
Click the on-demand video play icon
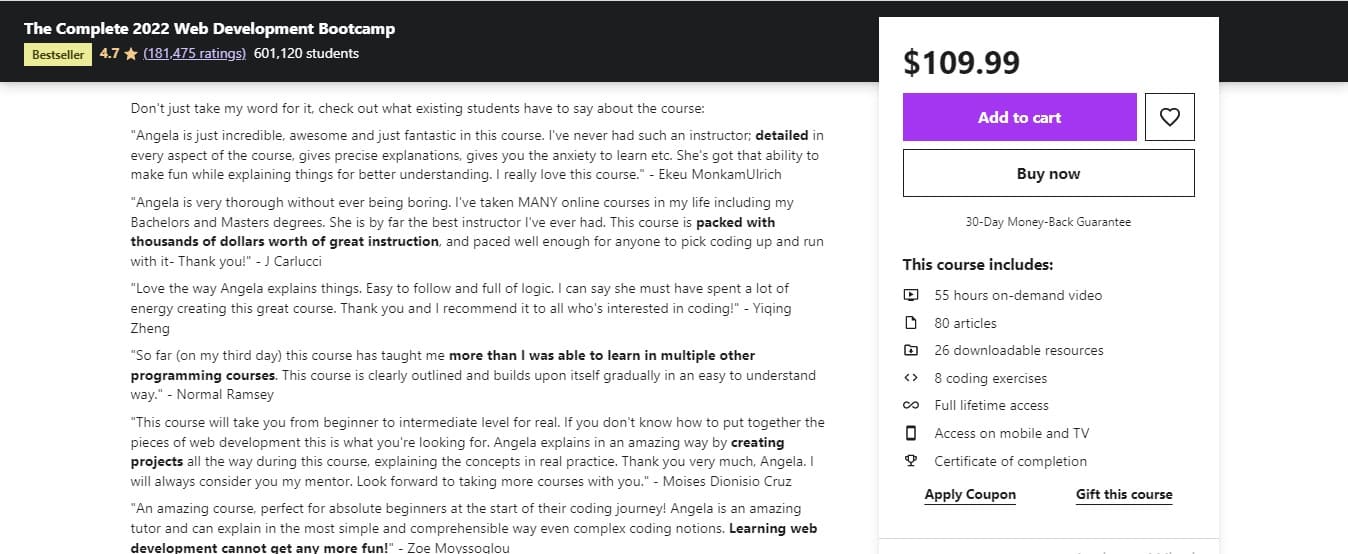pyautogui.click(x=911, y=295)
